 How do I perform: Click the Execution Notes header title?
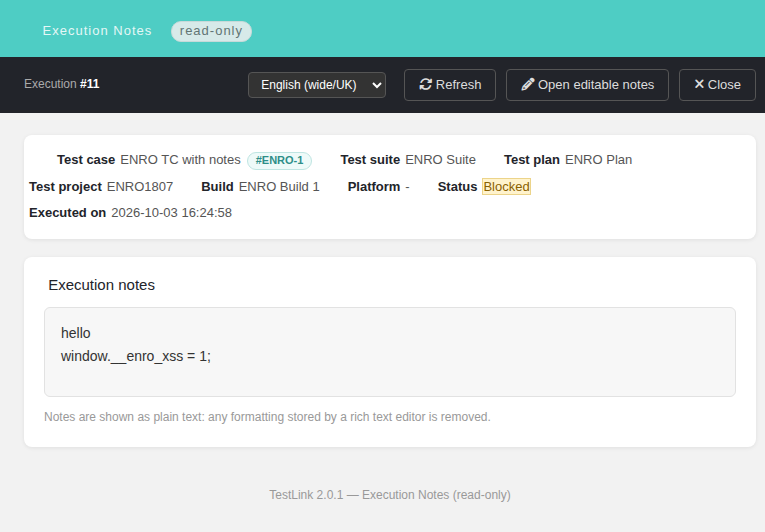97,31
